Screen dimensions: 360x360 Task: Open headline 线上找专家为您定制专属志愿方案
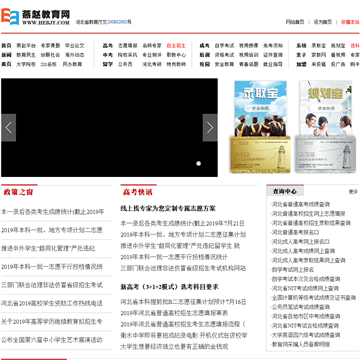point(168,209)
